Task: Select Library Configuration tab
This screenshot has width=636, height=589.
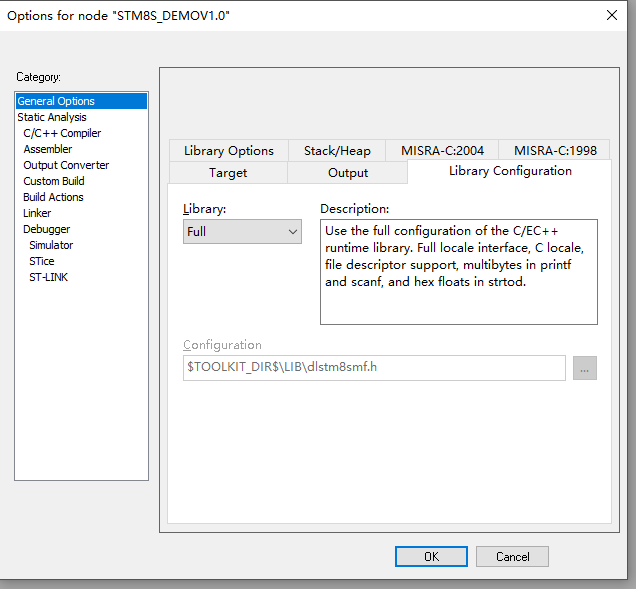Action: (510, 171)
